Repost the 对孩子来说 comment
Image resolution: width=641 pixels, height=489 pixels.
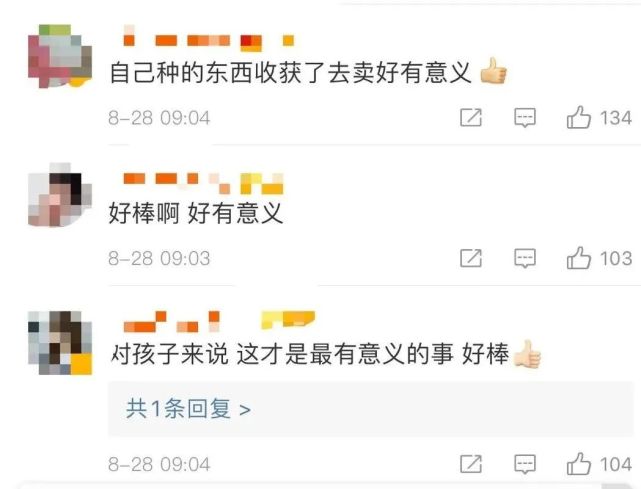click(471, 464)
